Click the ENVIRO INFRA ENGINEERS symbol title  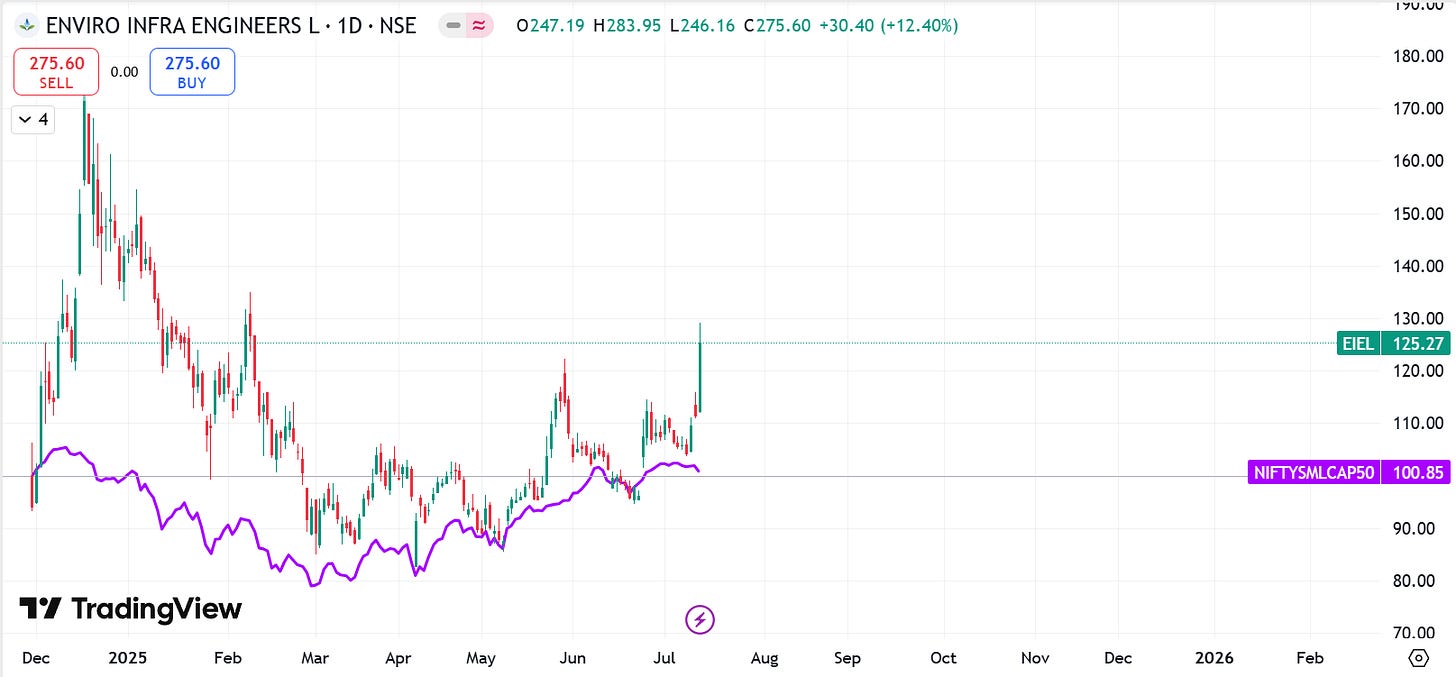231,26
